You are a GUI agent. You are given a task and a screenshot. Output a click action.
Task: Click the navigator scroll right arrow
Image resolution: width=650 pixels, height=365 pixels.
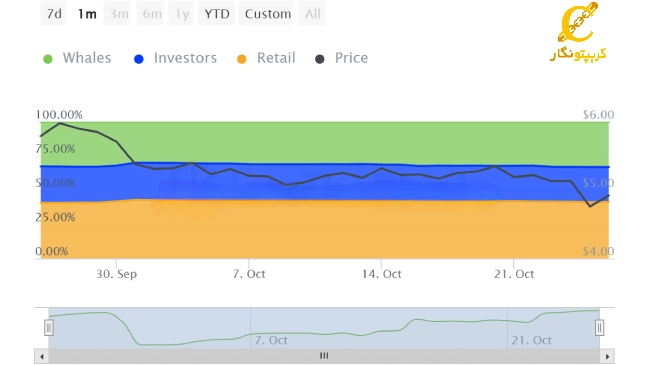607,356
